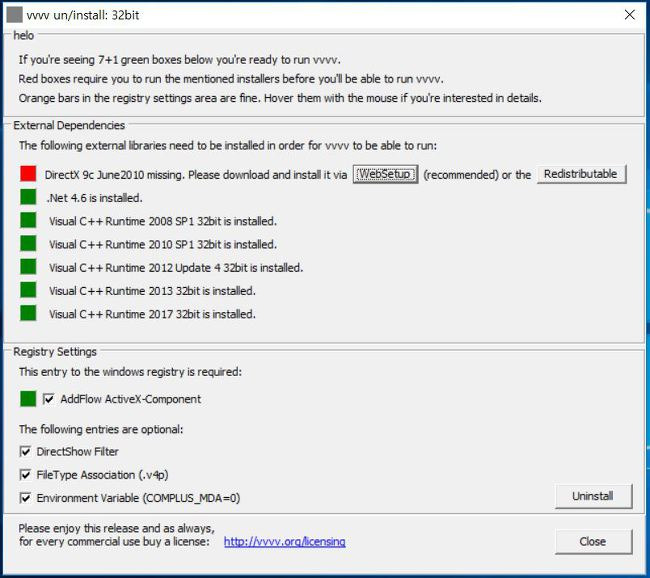
Task: Click the 'vvvv un/install: 32bit' title text
Action: point(83,15)
